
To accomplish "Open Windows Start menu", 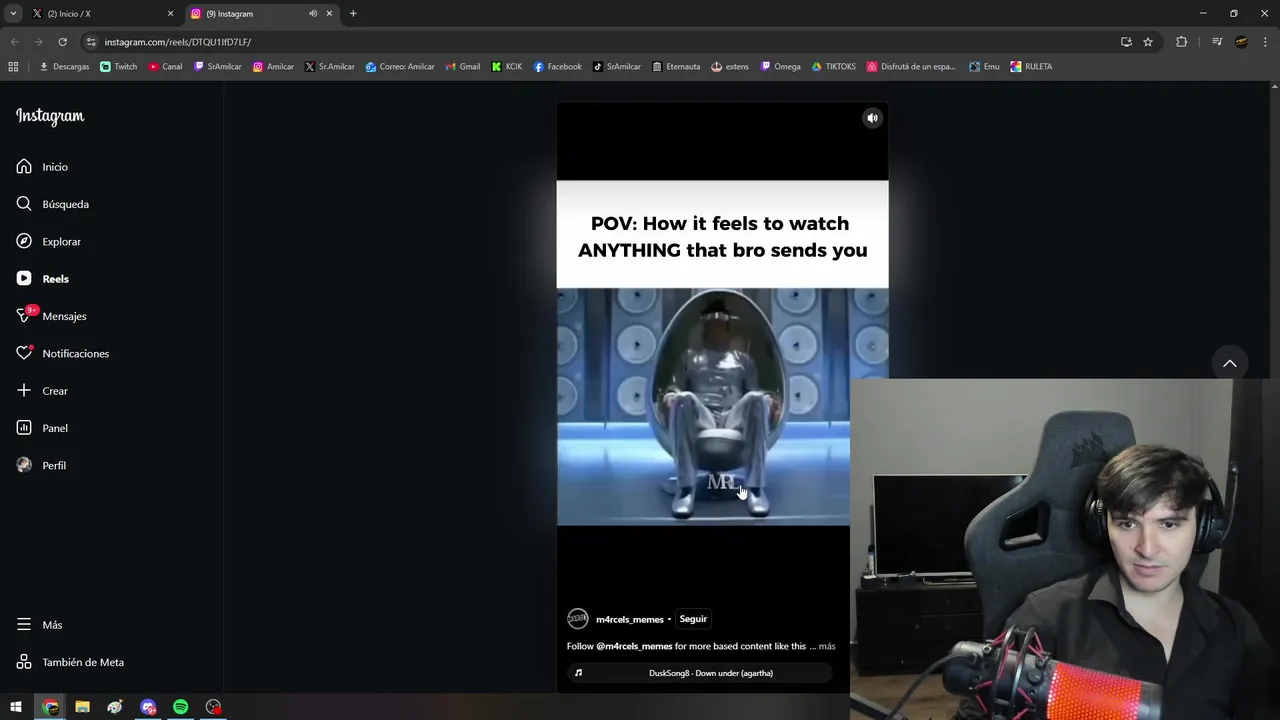I will (x=16, y=707).
